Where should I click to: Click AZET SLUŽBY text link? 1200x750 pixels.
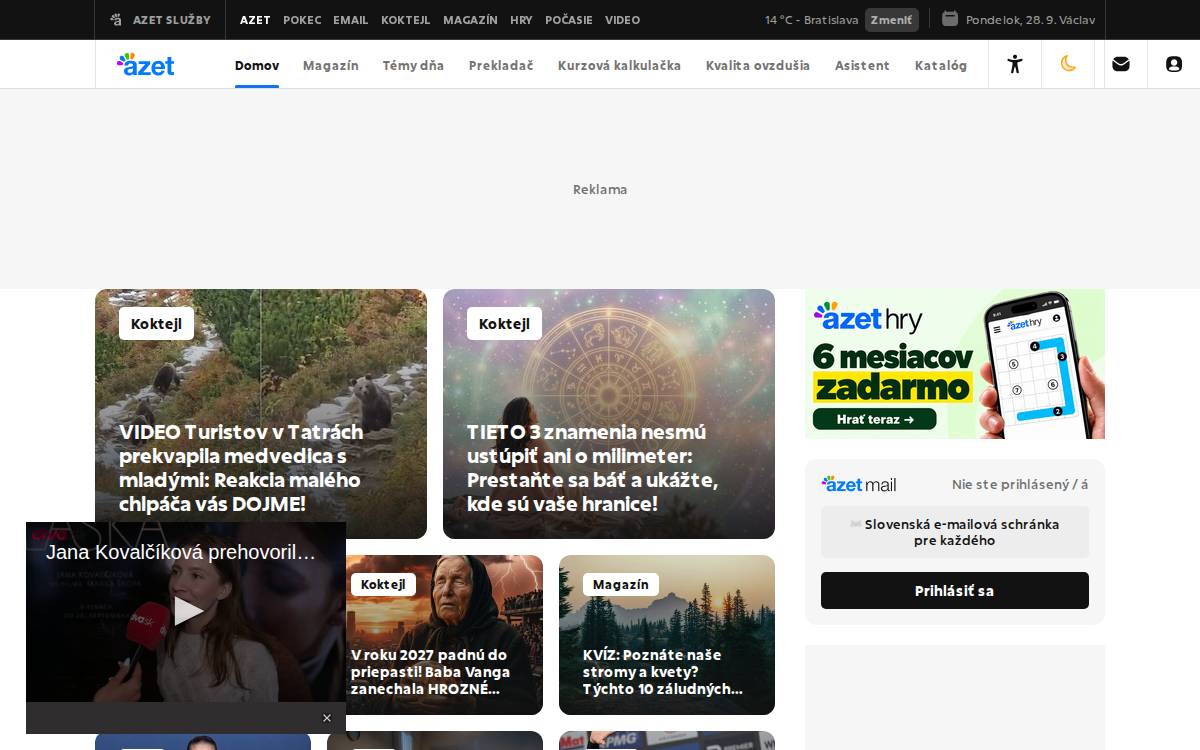(172, 20)
